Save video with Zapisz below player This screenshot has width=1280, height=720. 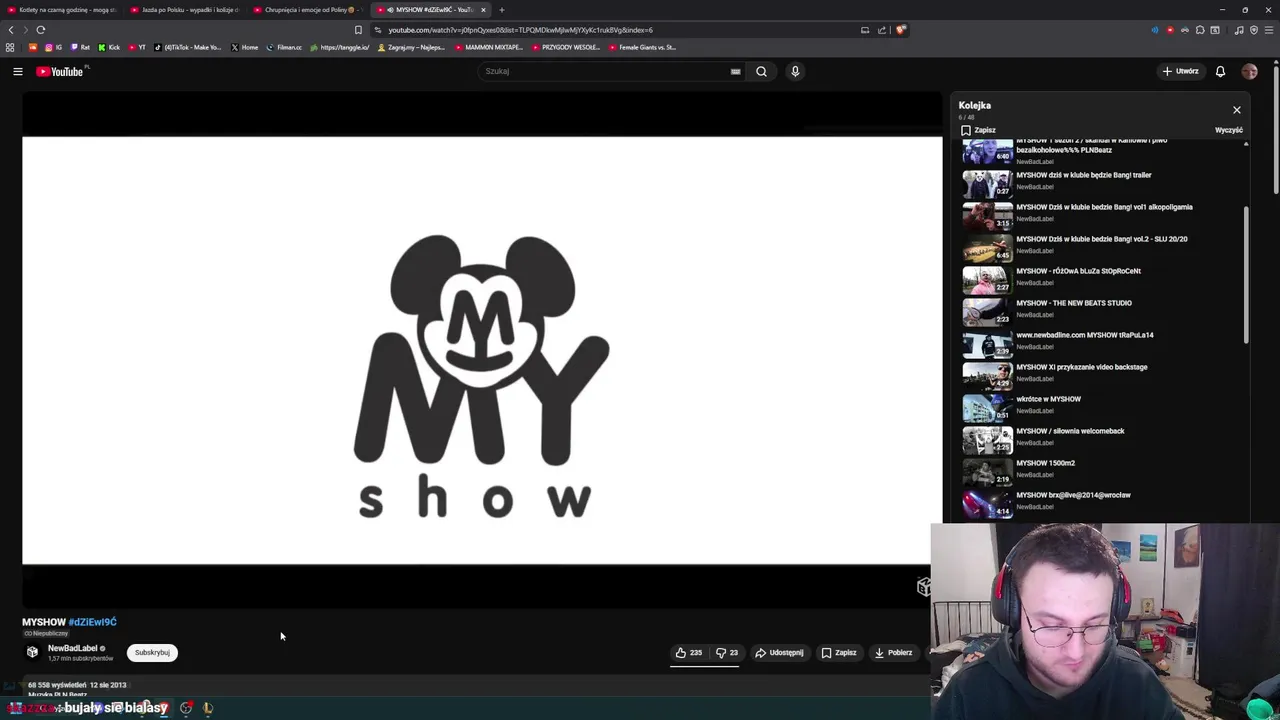838,652
